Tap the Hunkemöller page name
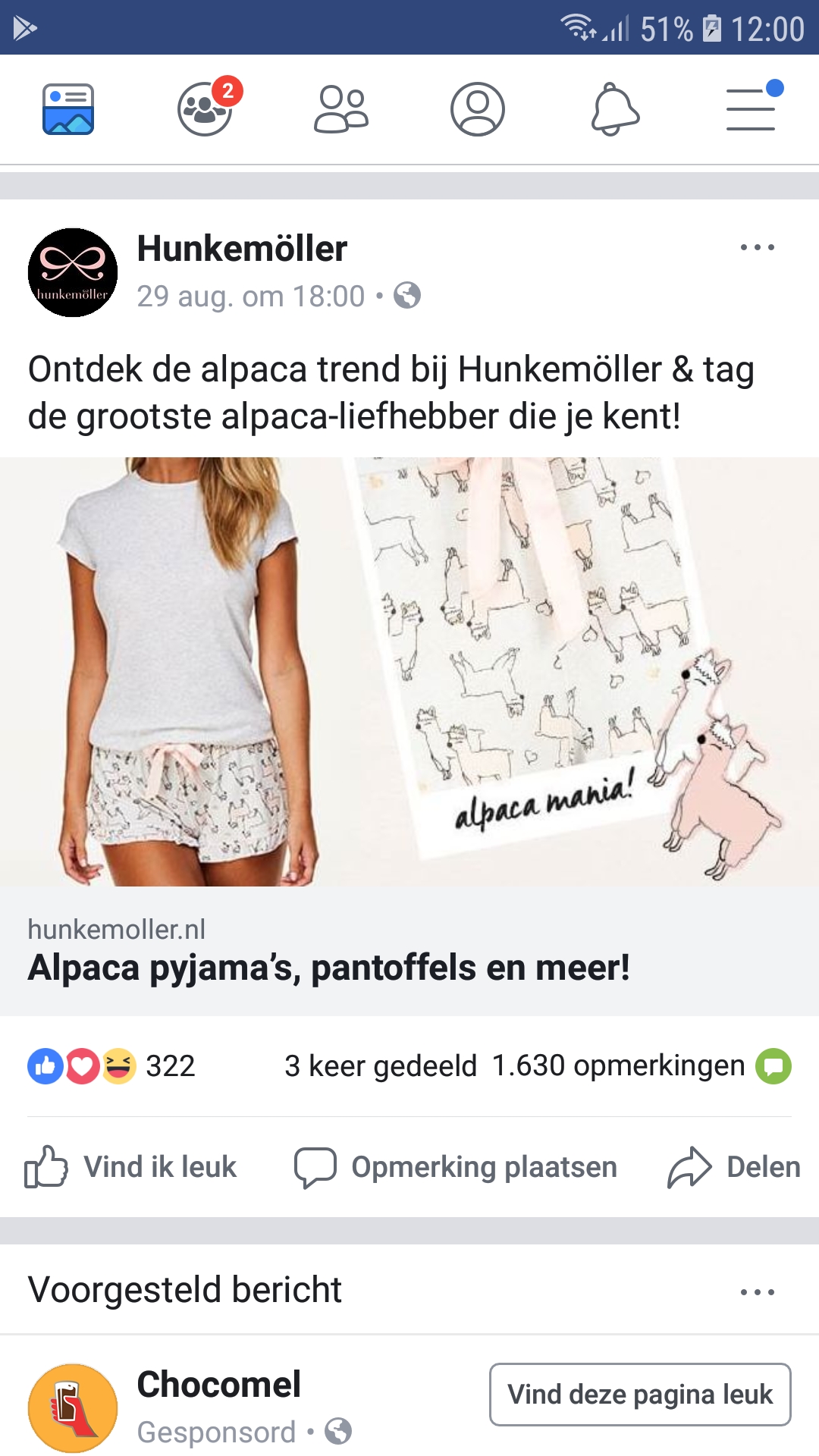The height and width of the screenshot is (1456, 819). point(242,249)
